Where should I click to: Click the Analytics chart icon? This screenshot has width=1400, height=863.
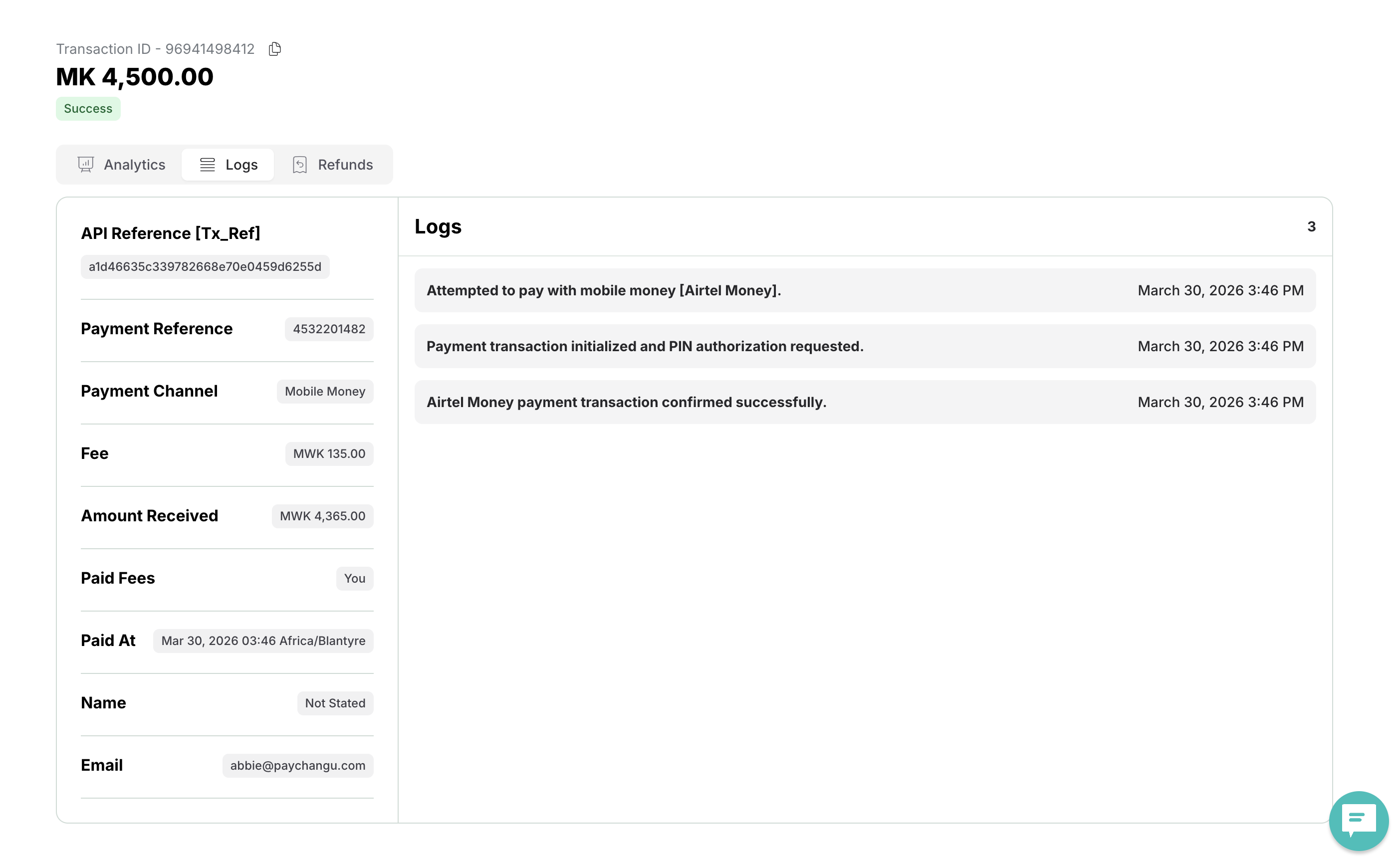pyautogui.click(x=86, y=165)
